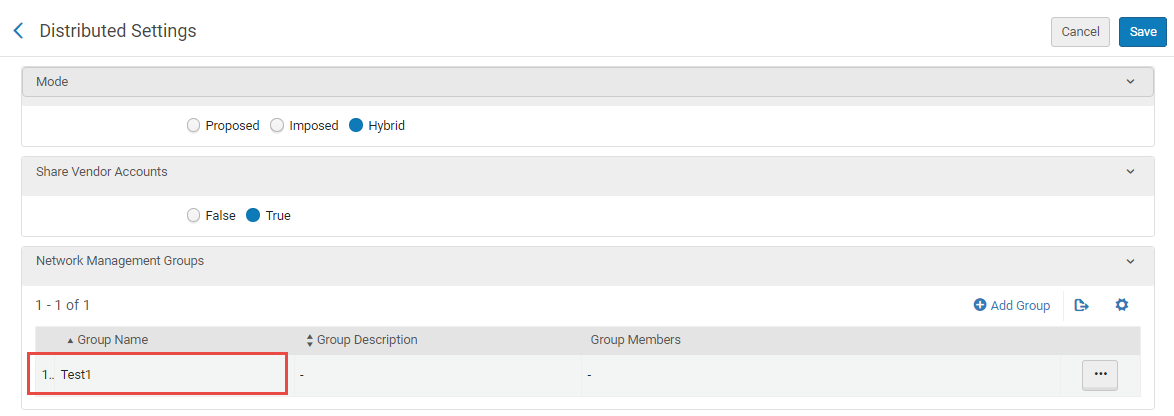Click the export list icon

point(1081,305)
